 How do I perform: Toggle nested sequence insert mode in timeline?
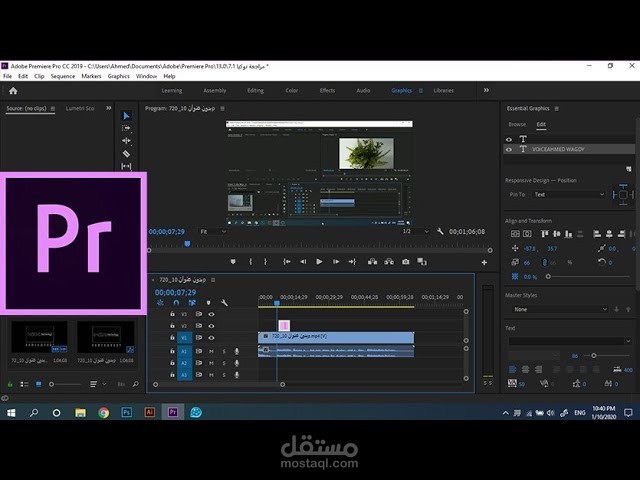[160, 303]
